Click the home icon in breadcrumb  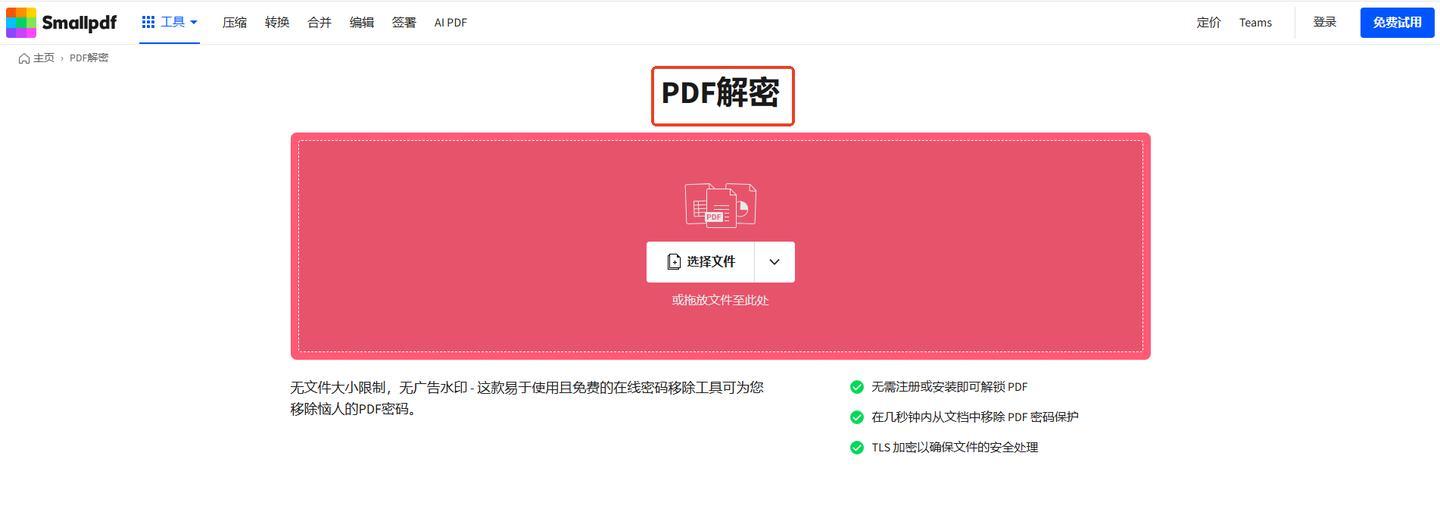(24, 58)
